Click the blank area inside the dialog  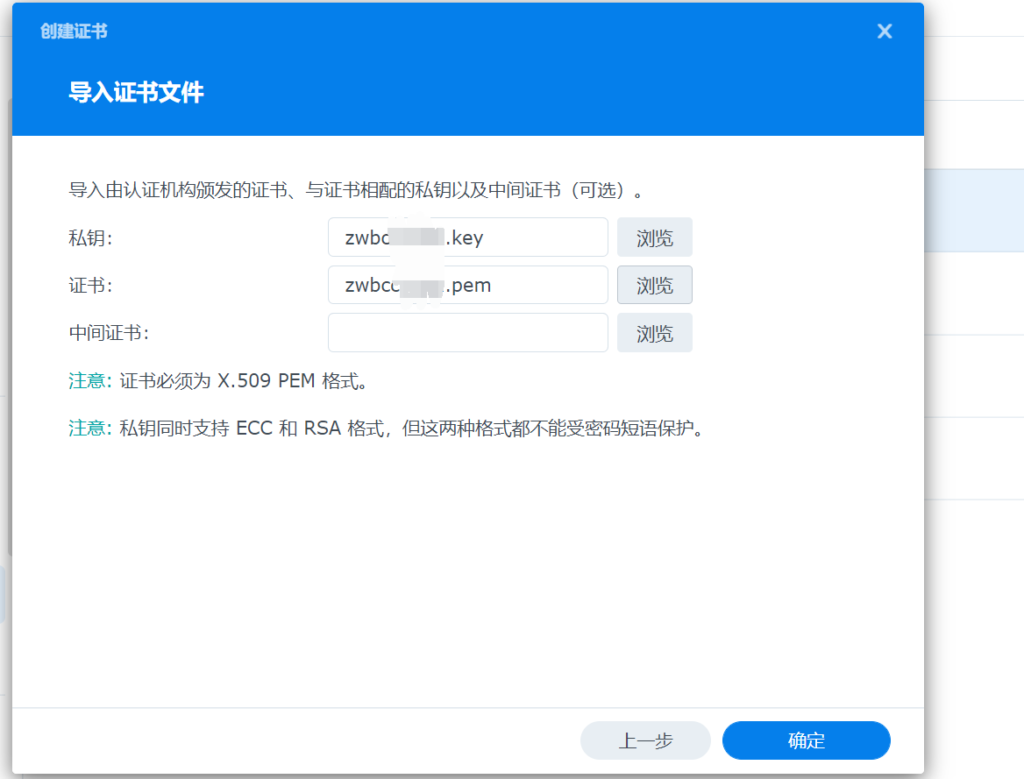click(466, 580)
